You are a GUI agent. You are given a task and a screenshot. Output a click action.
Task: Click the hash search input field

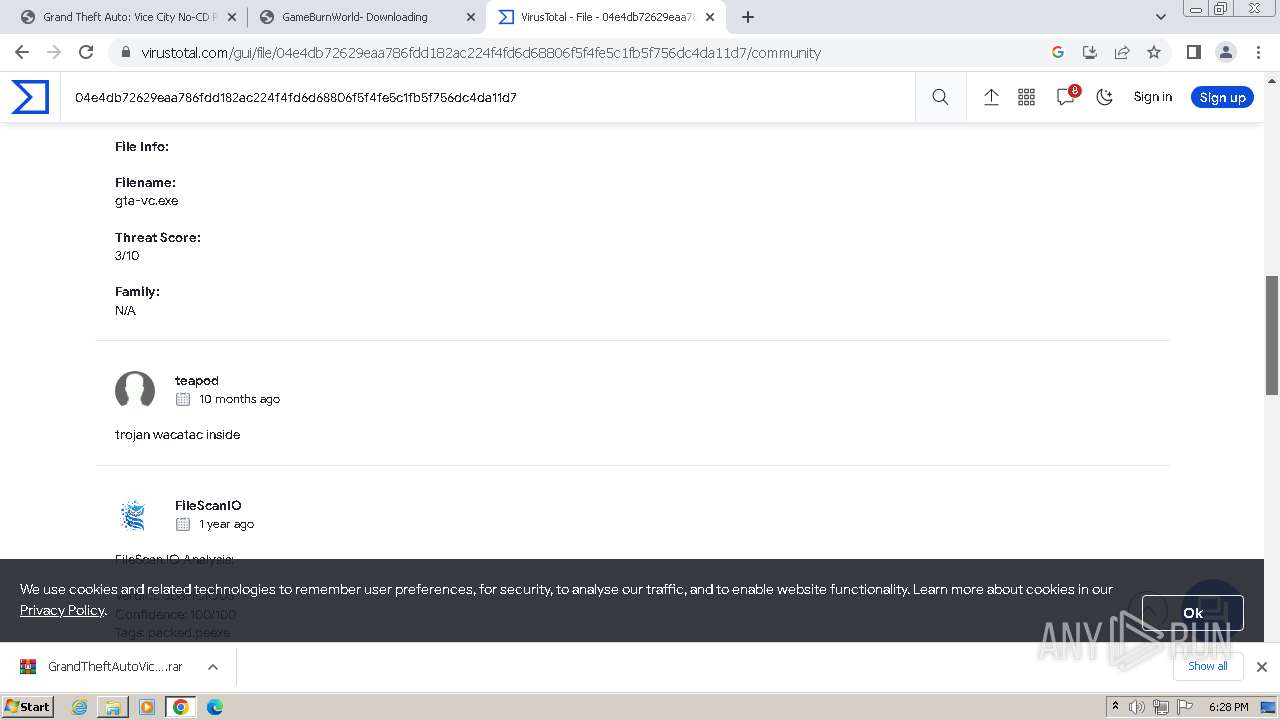(487, 97)
